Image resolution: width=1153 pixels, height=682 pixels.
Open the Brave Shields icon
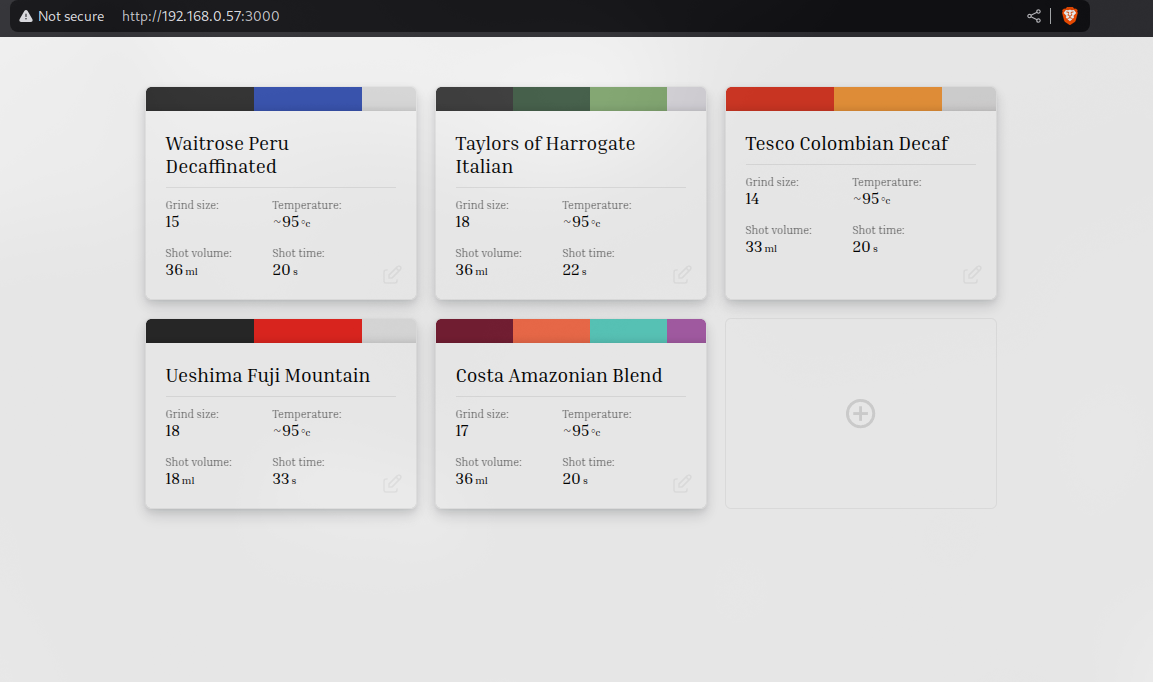click(1070, 16)
